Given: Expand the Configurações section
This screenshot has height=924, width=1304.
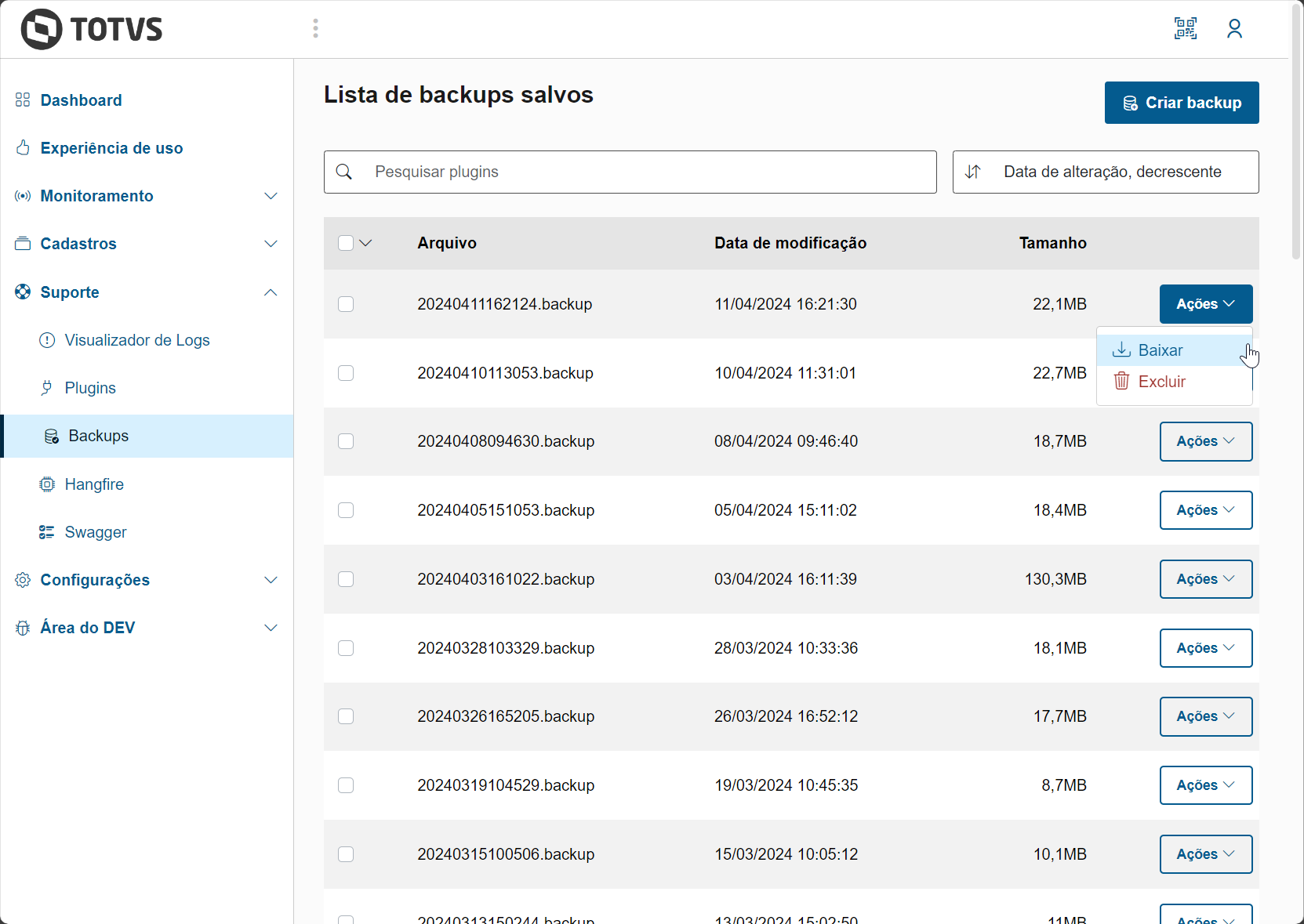Looking at the screenshot, I should coord(271,580).
